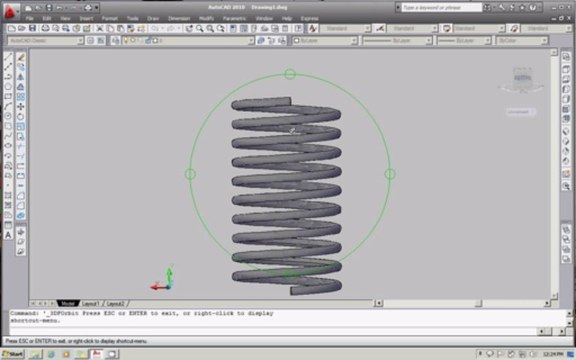Select the Arc draw tool
This screenshot has width=576, height=360.
8,106
